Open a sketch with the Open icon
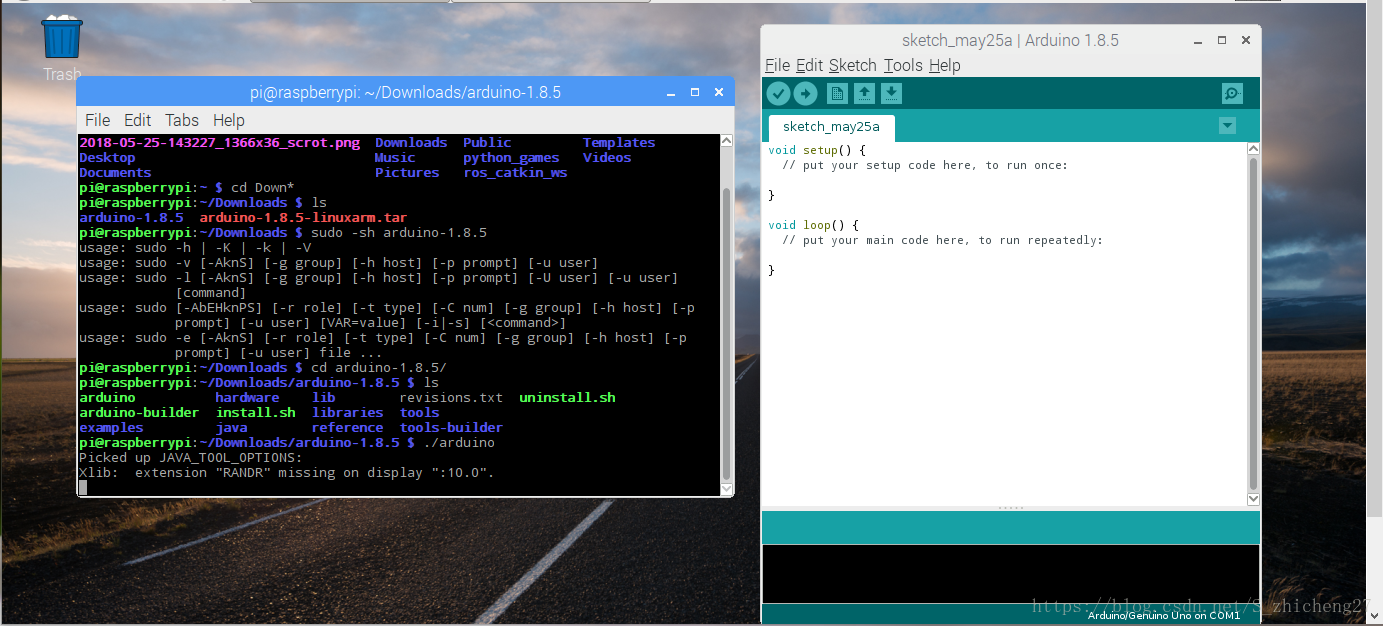1383x626 pixels. coord(864,93)
